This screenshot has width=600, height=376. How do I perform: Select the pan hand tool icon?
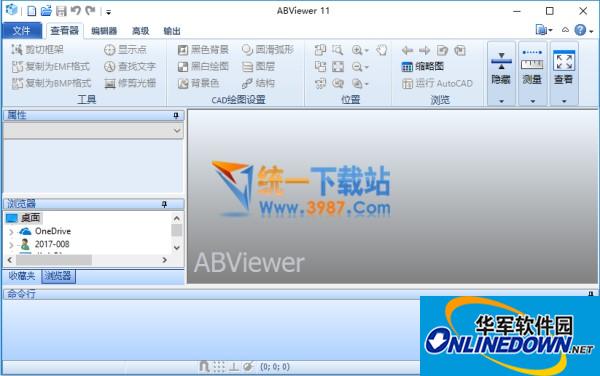[382, 50]
